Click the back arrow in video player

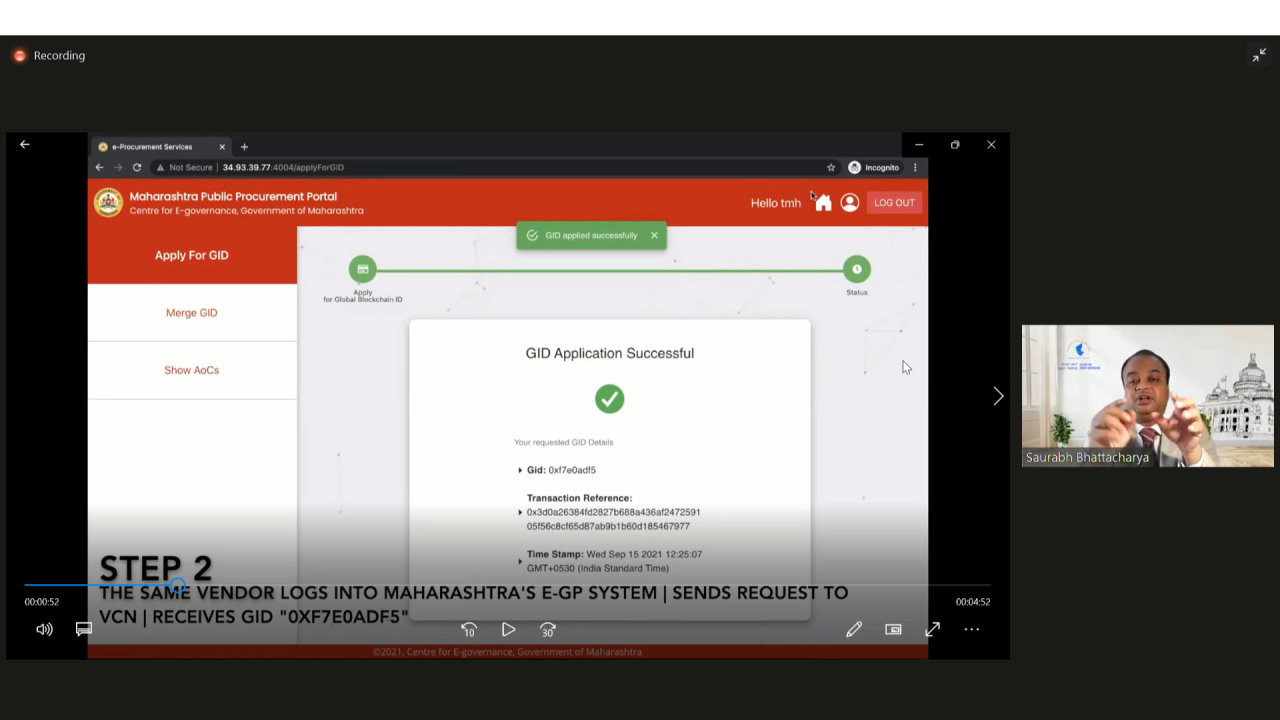click(25, 145)
